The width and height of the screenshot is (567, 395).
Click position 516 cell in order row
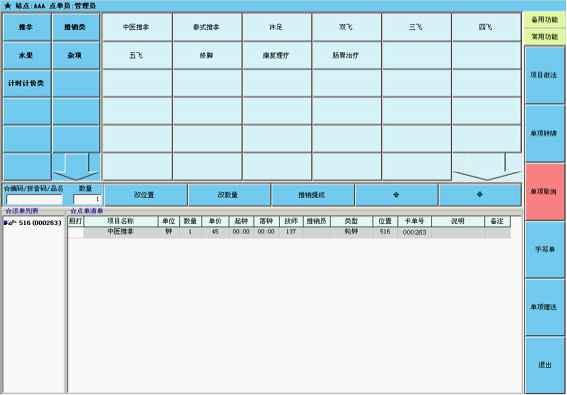pyautogui.click(x=385, y=232)
